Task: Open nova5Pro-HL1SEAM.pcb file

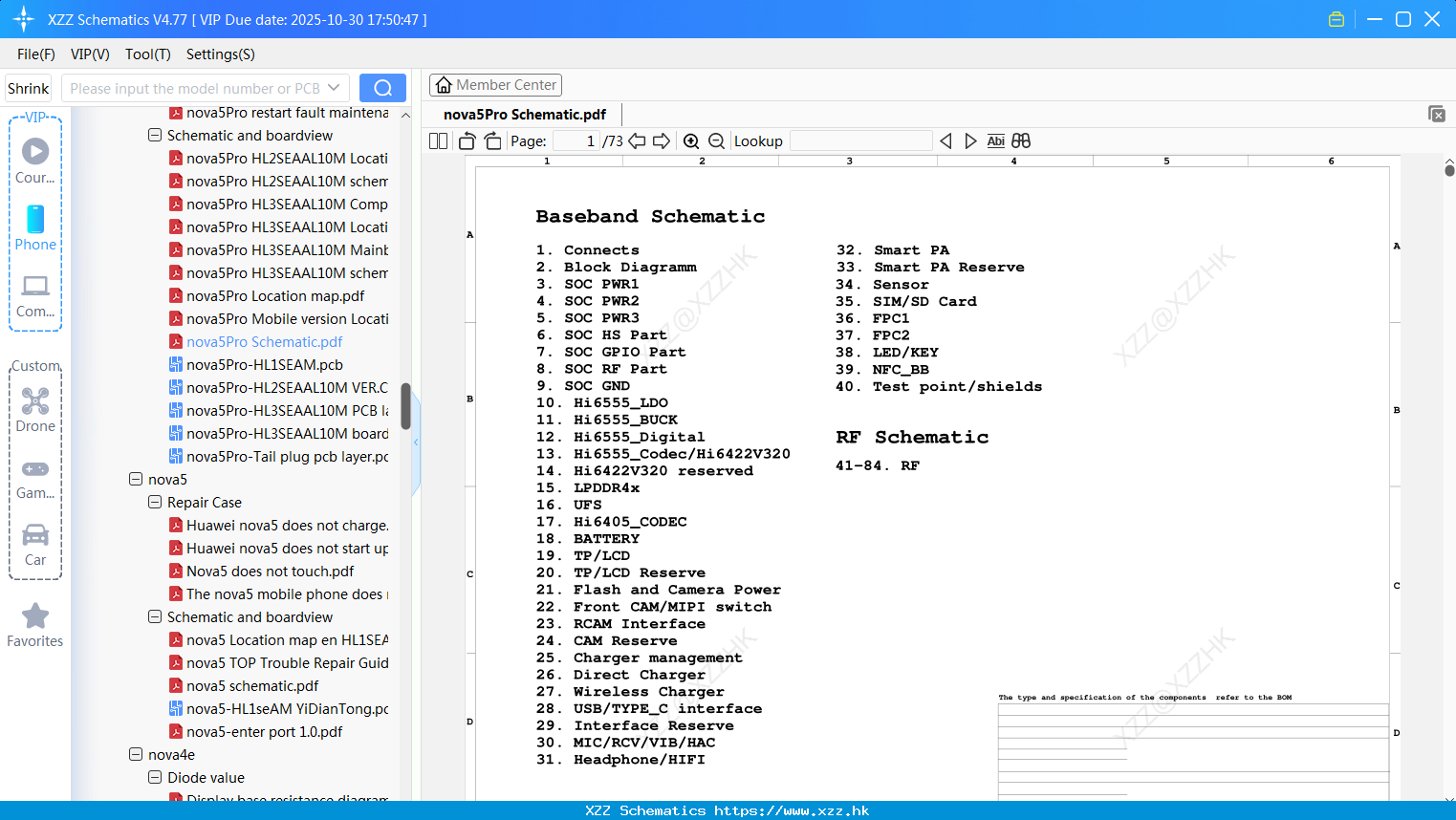Action: (x=264, y=364)
